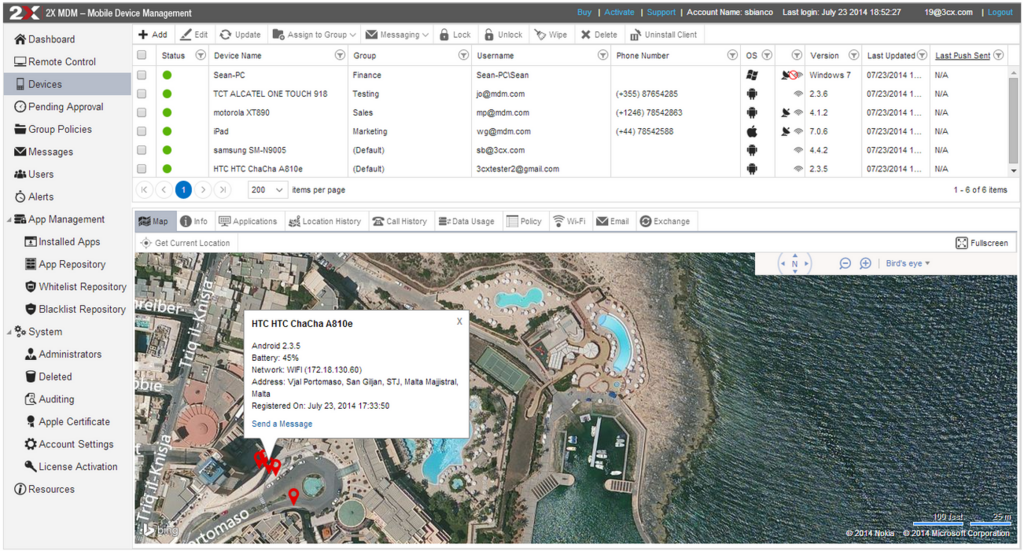Open Assign to Group dropdown
1024x551 pixels.
click(314, 35)
